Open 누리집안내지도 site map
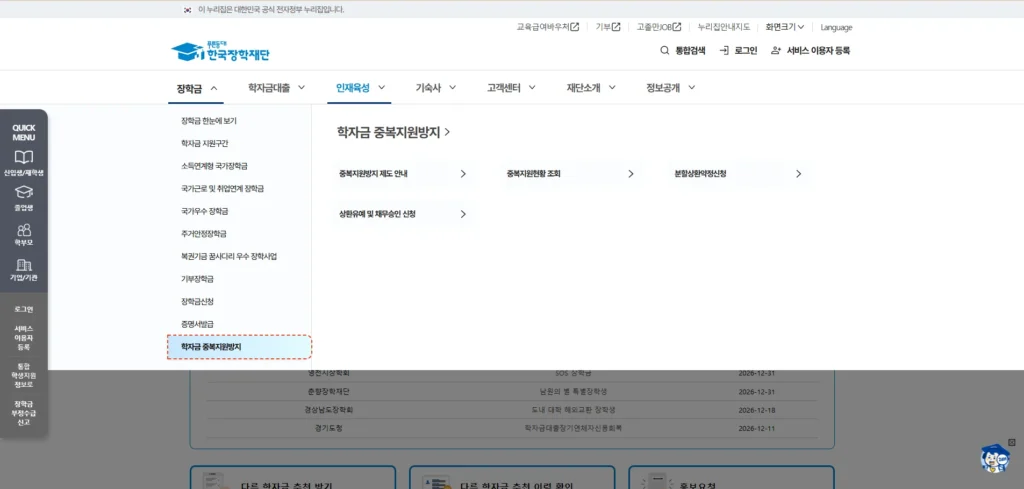Viewport: 1024px width, 489px height. coord(723,27)
